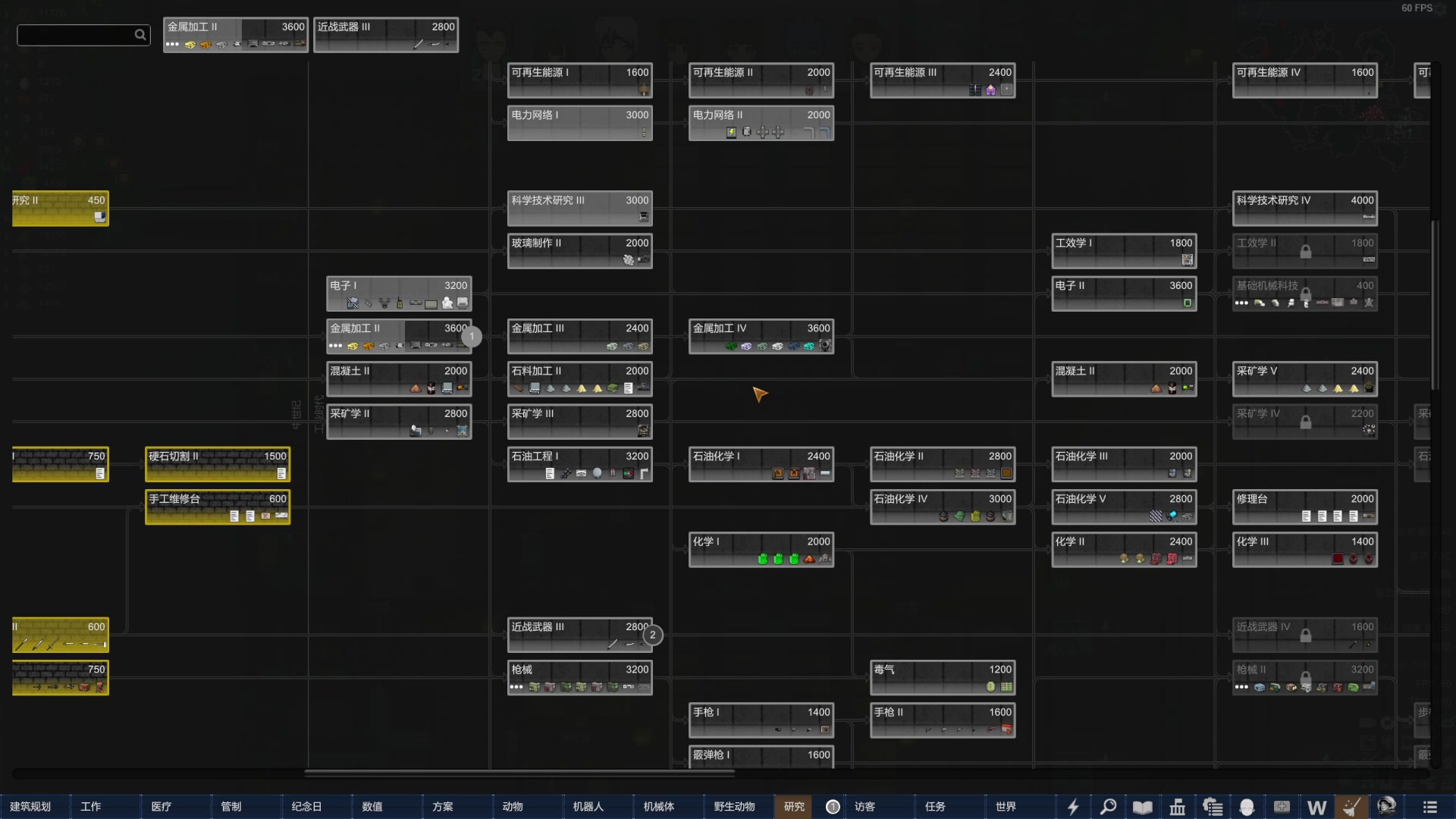This screenshot has width=1456, height=819.
Task: Click the horizontal scrollbar of research tree
Action: coord(519,773)
